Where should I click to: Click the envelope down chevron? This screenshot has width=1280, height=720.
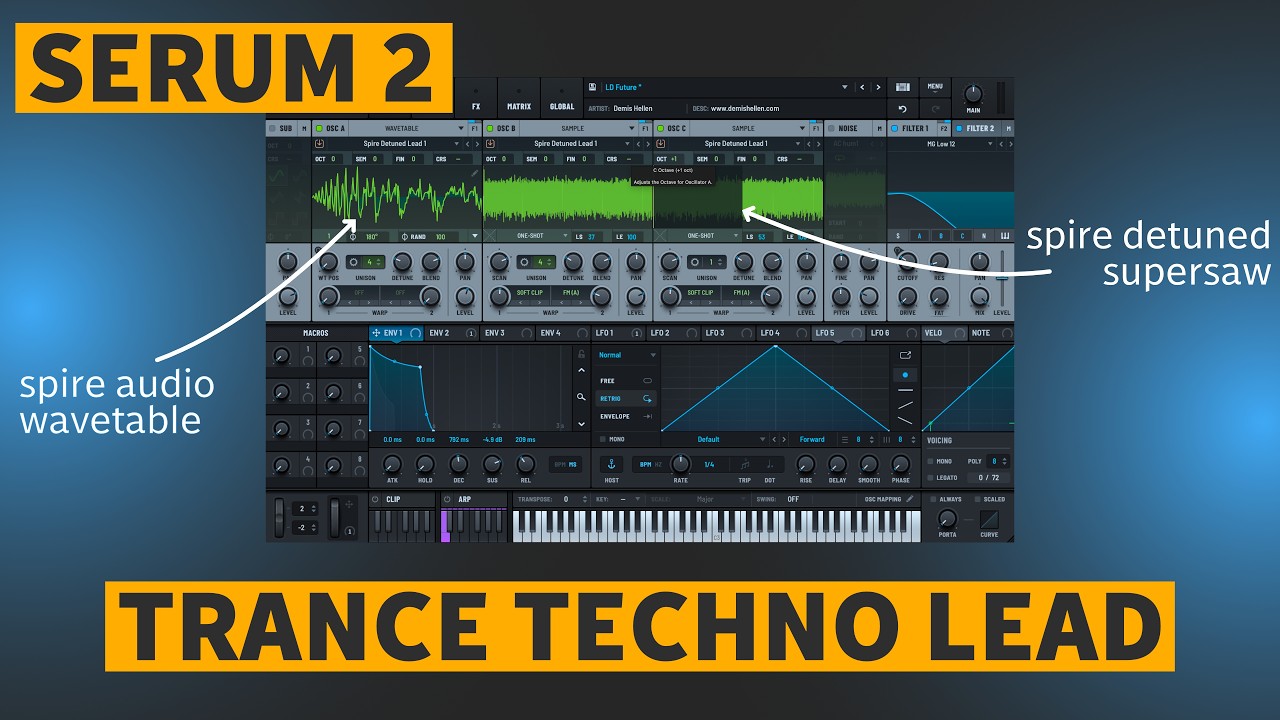581,423
